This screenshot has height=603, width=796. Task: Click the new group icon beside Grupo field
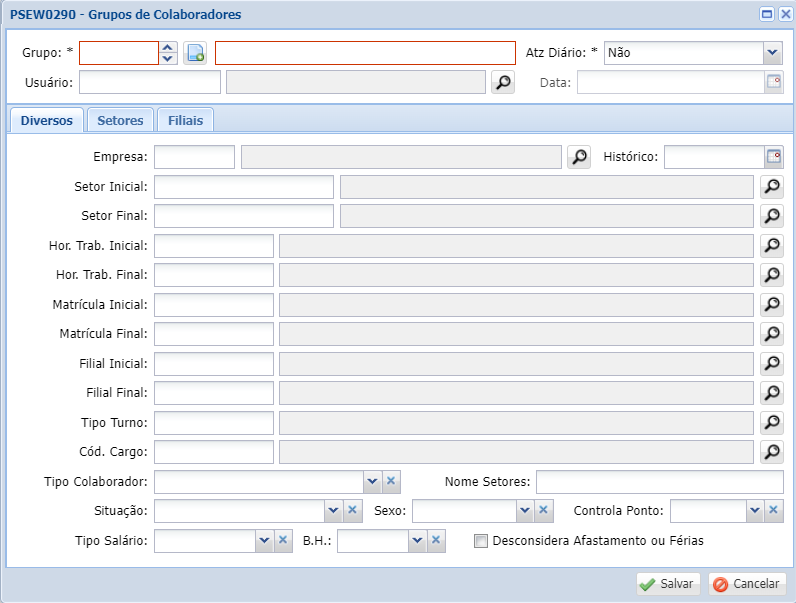click(195, 53)
